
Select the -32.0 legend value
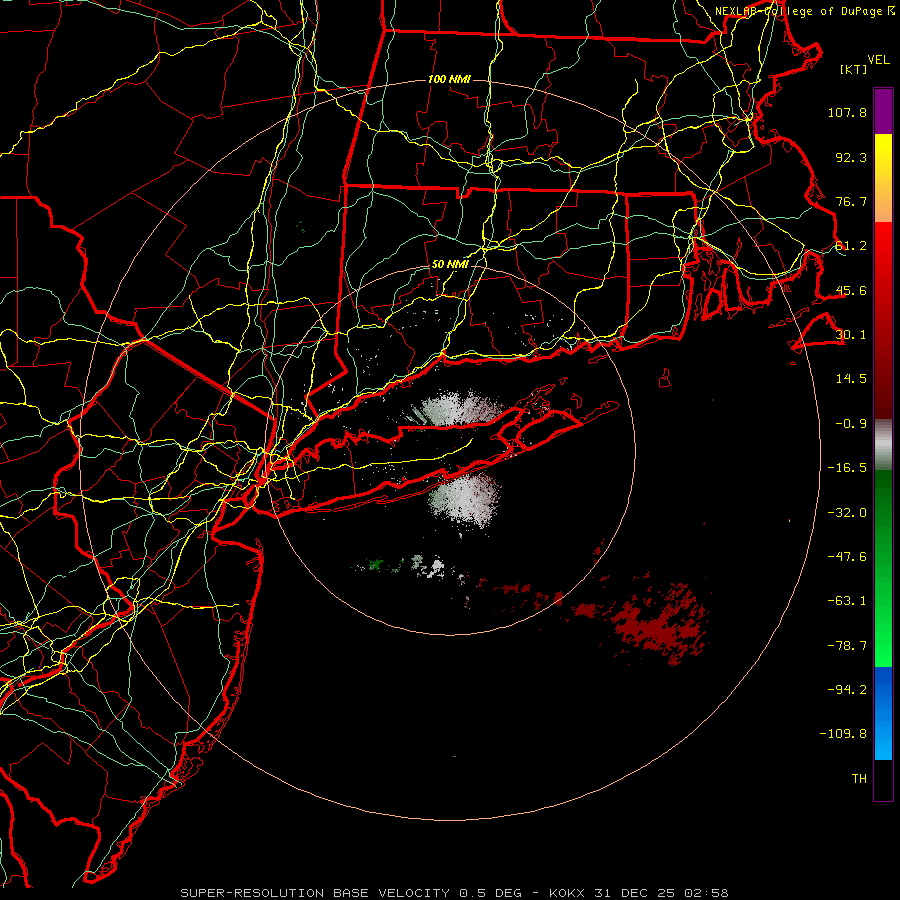[847, 512]
